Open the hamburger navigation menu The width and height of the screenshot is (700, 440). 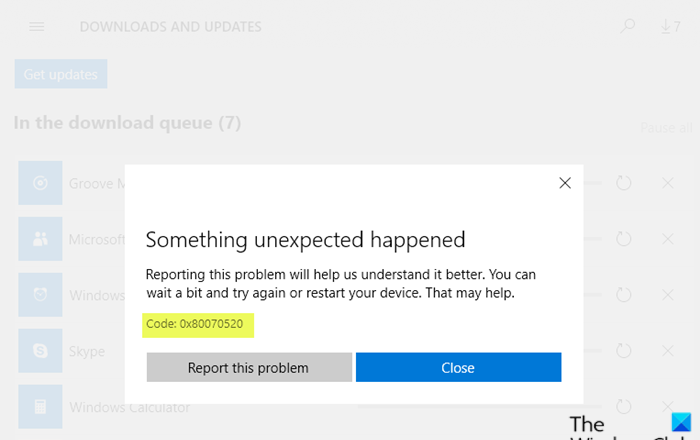37,27
